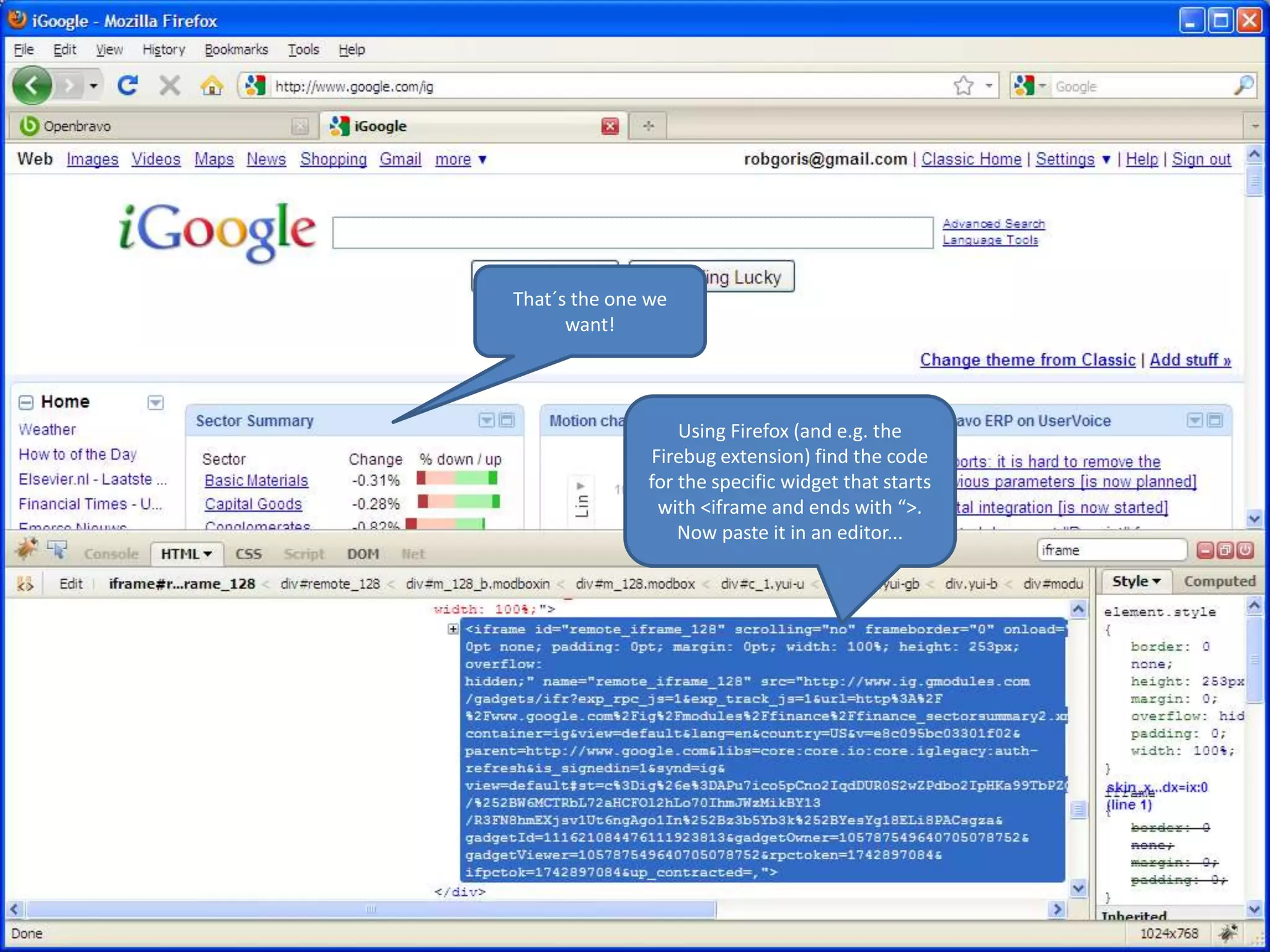
Task: Open Firebug in a new window
Action: (1225, 550)
